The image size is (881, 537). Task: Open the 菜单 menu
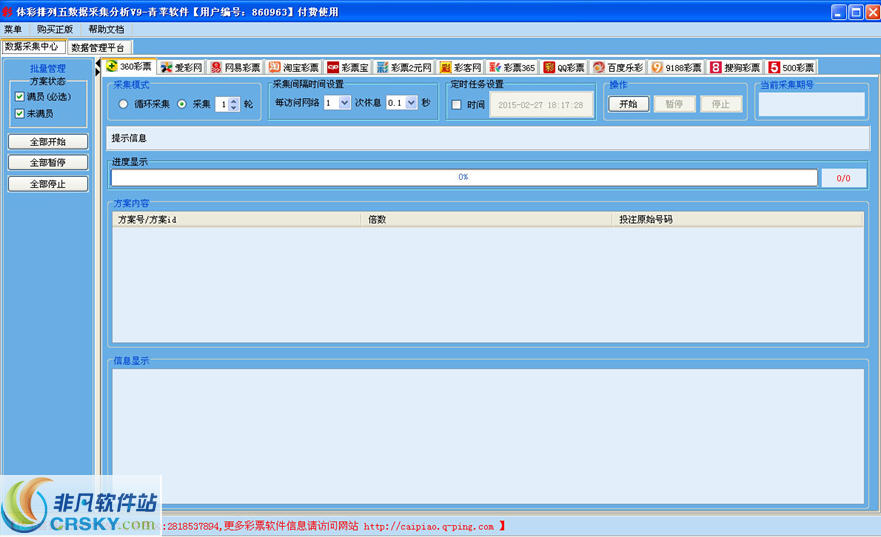[13, 29]
